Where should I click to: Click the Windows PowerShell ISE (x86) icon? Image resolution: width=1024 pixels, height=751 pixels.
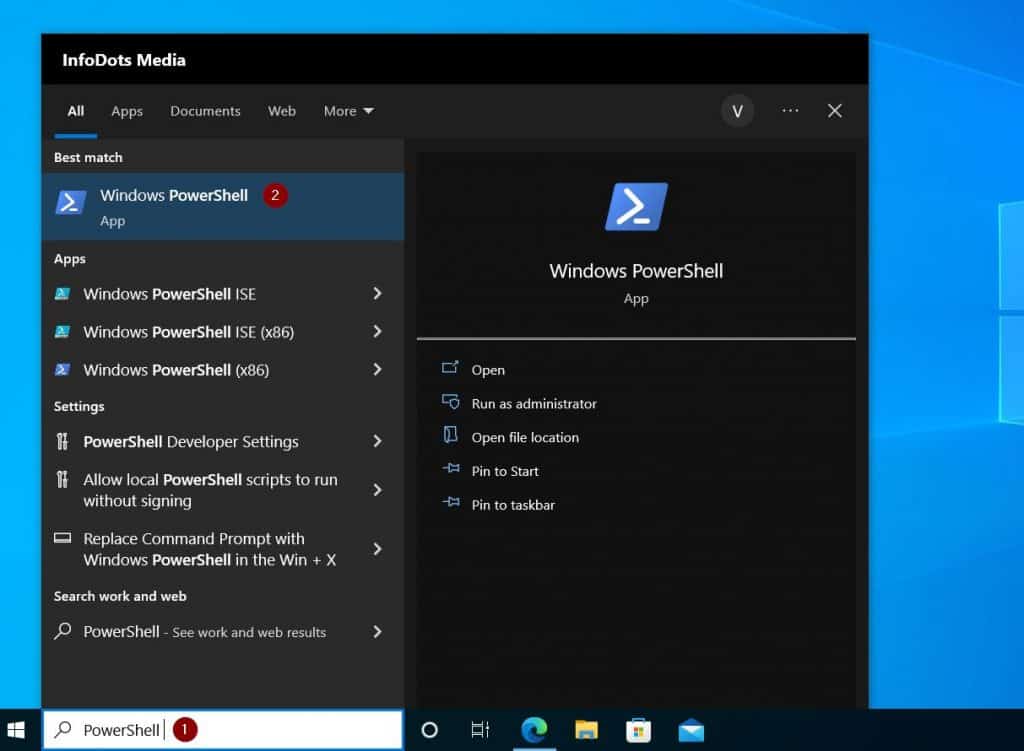[x=63, y=332]
